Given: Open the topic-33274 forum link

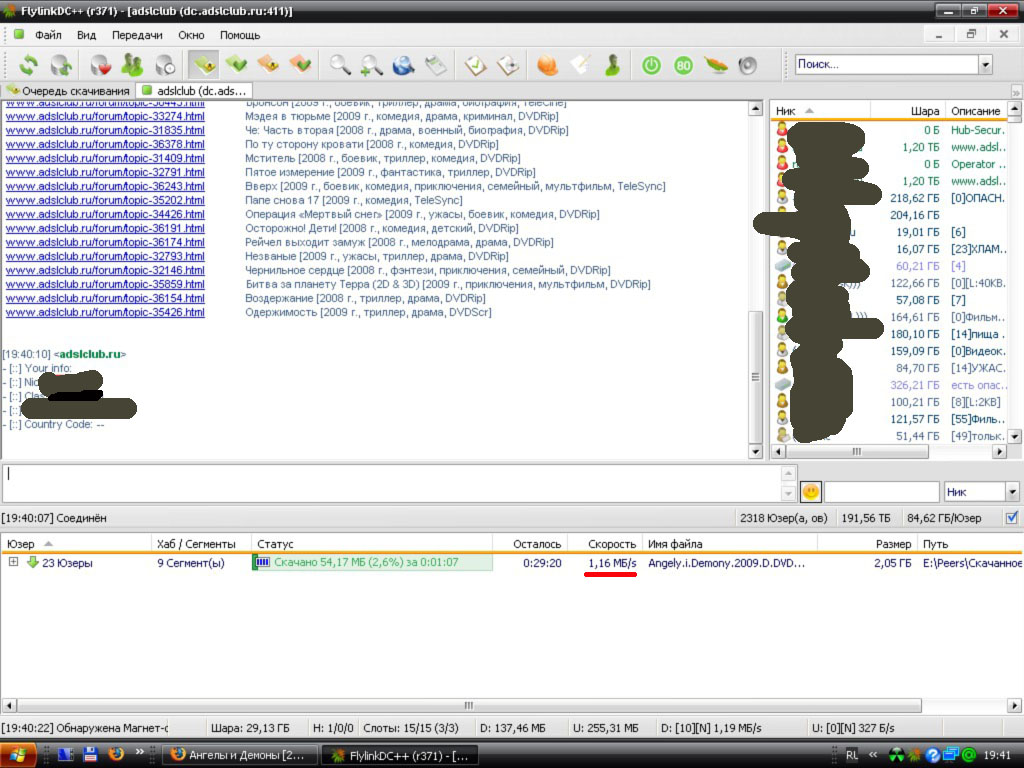Looking at the screenshot, I should click(x=105, y=116).
